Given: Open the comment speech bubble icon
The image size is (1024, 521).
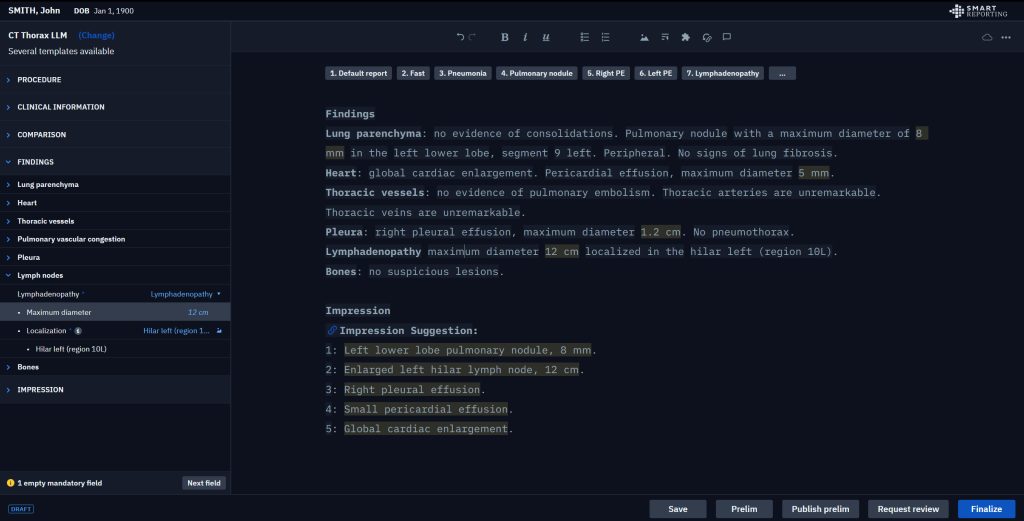Looking at the screenshot, I should click(x=727, y=37).
